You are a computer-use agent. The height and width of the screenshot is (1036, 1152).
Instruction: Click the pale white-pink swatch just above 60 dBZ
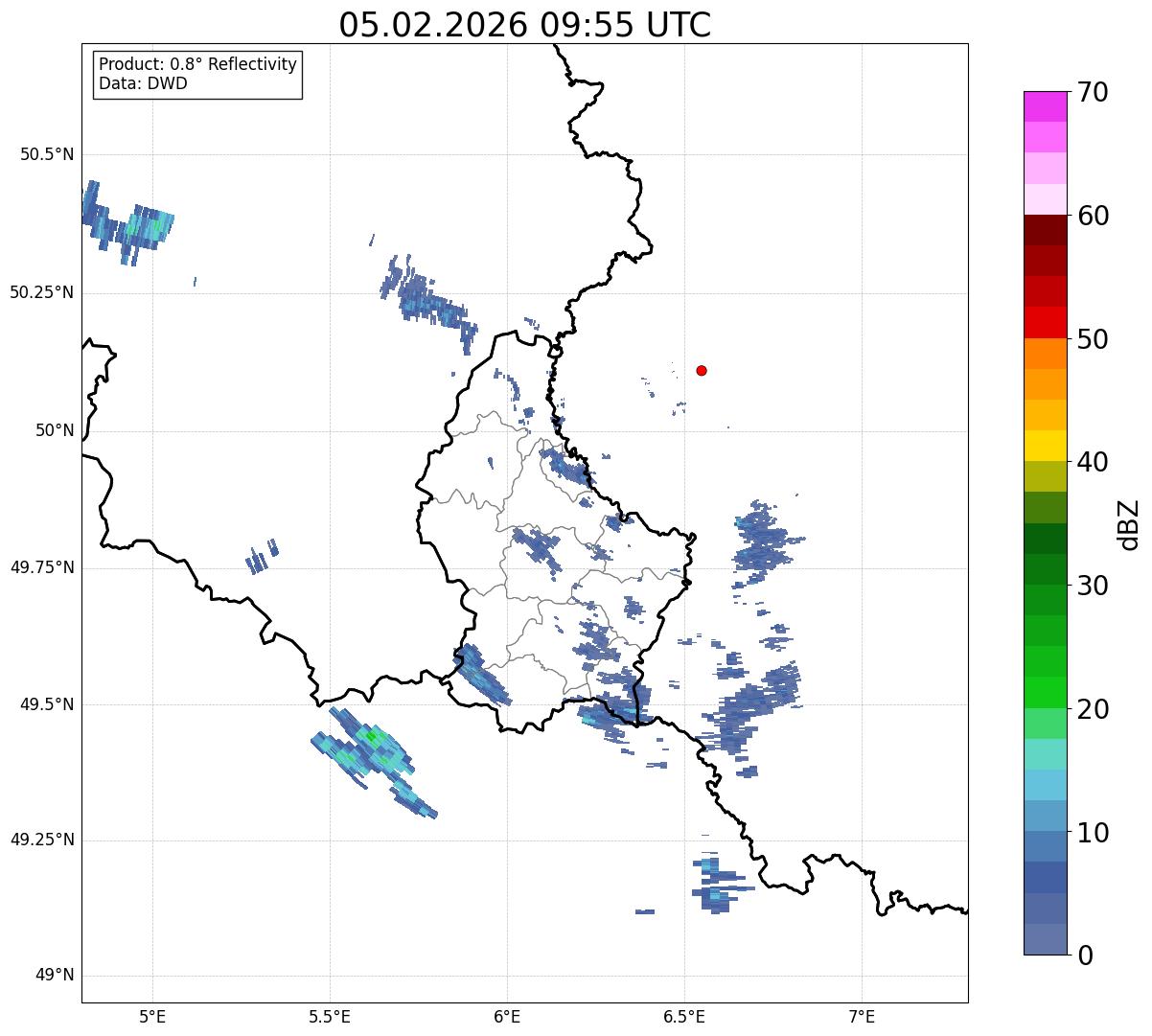1045,199
